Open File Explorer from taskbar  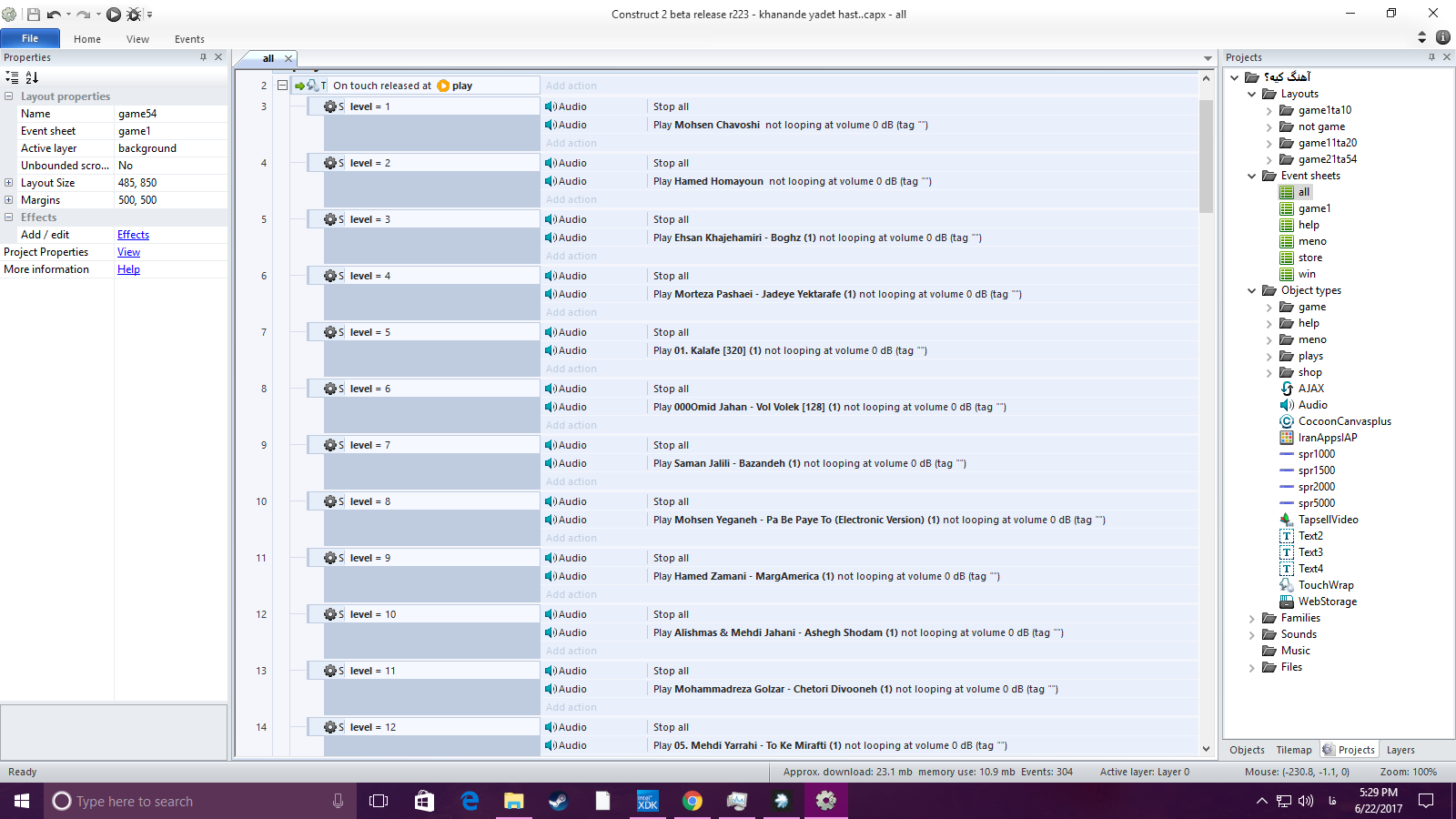(514, 801)
